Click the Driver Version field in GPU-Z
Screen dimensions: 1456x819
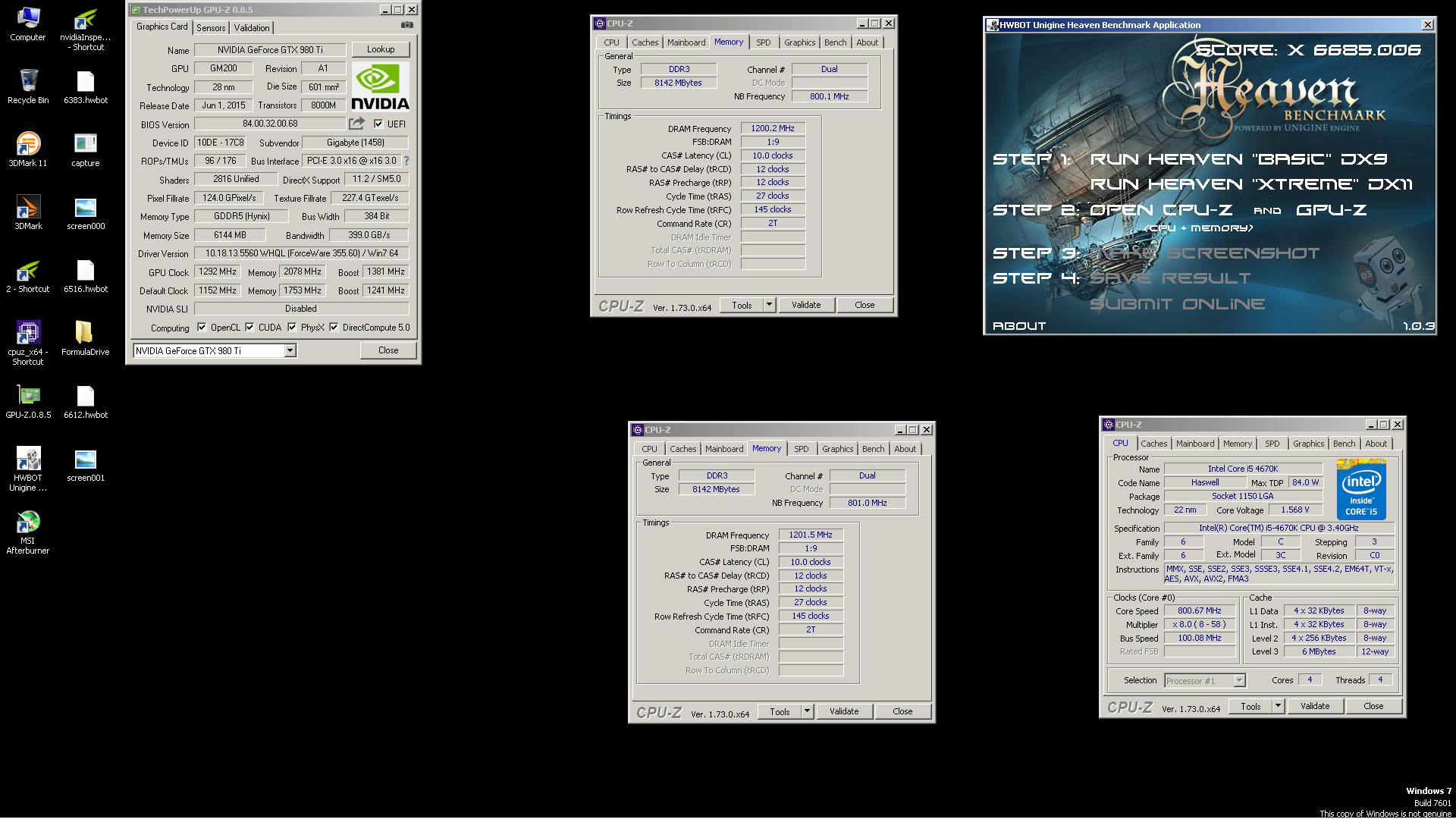pyautogui.click(x=301, y=253)
